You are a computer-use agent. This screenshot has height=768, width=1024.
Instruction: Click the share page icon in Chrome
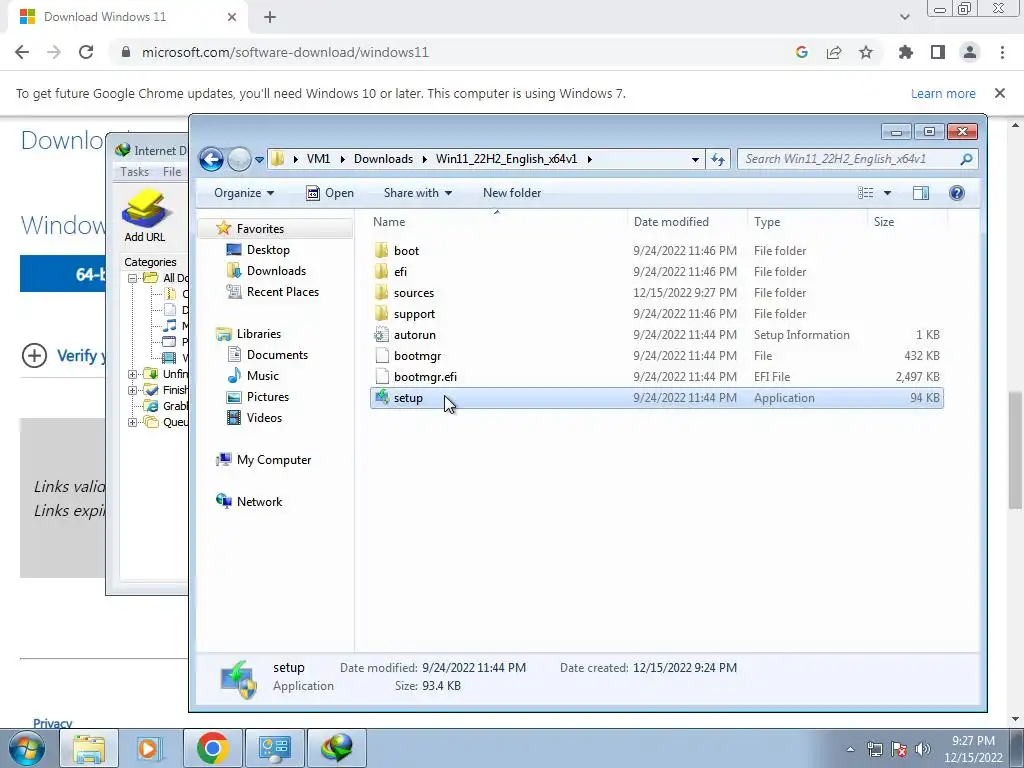point(834,52)
